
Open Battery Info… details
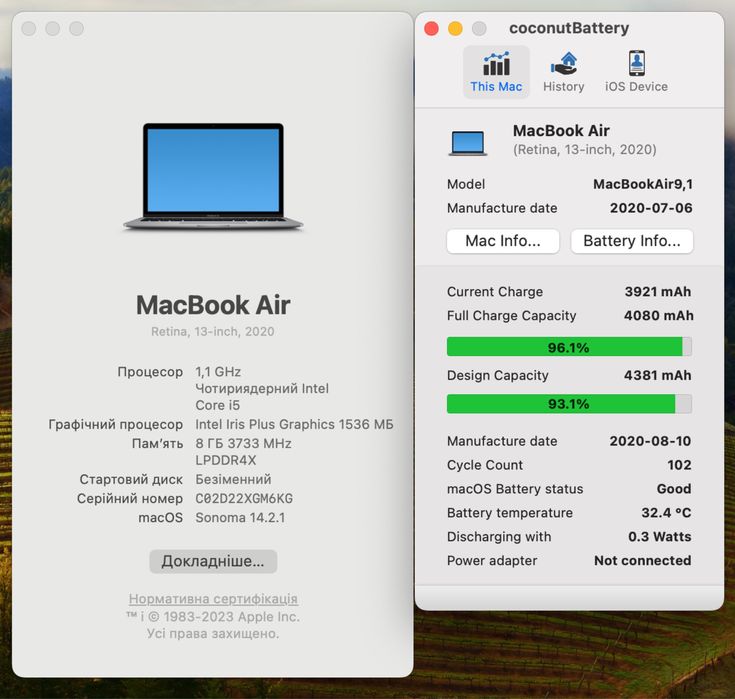coord(632,241)
